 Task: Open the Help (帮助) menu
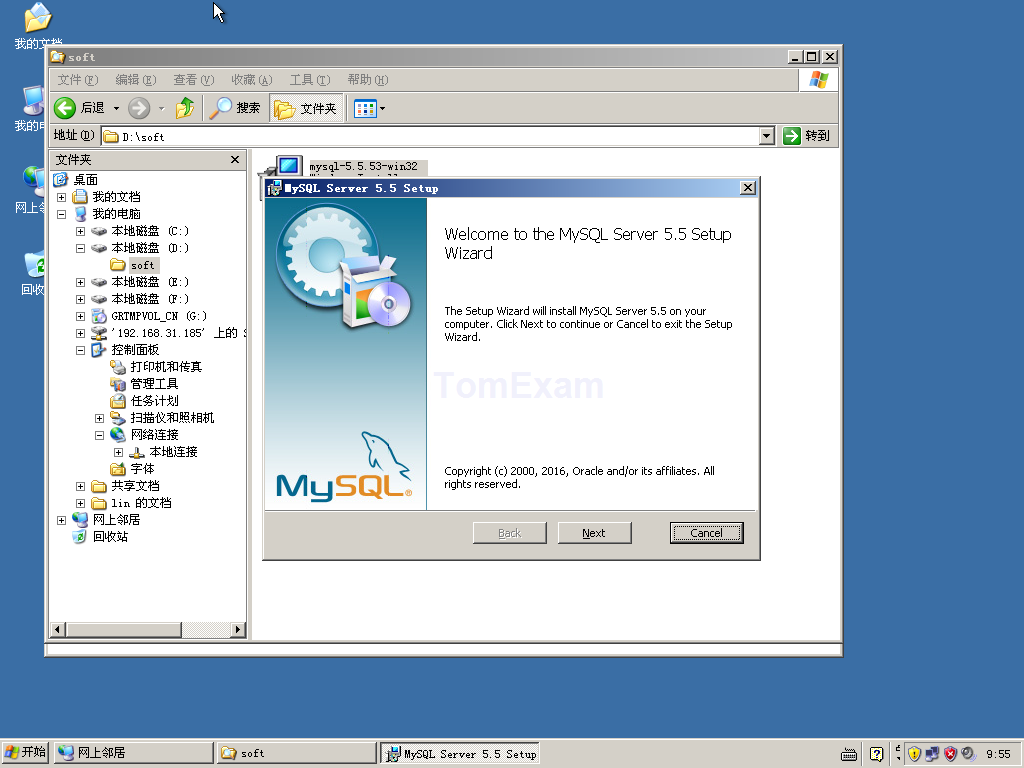(368, 80)
